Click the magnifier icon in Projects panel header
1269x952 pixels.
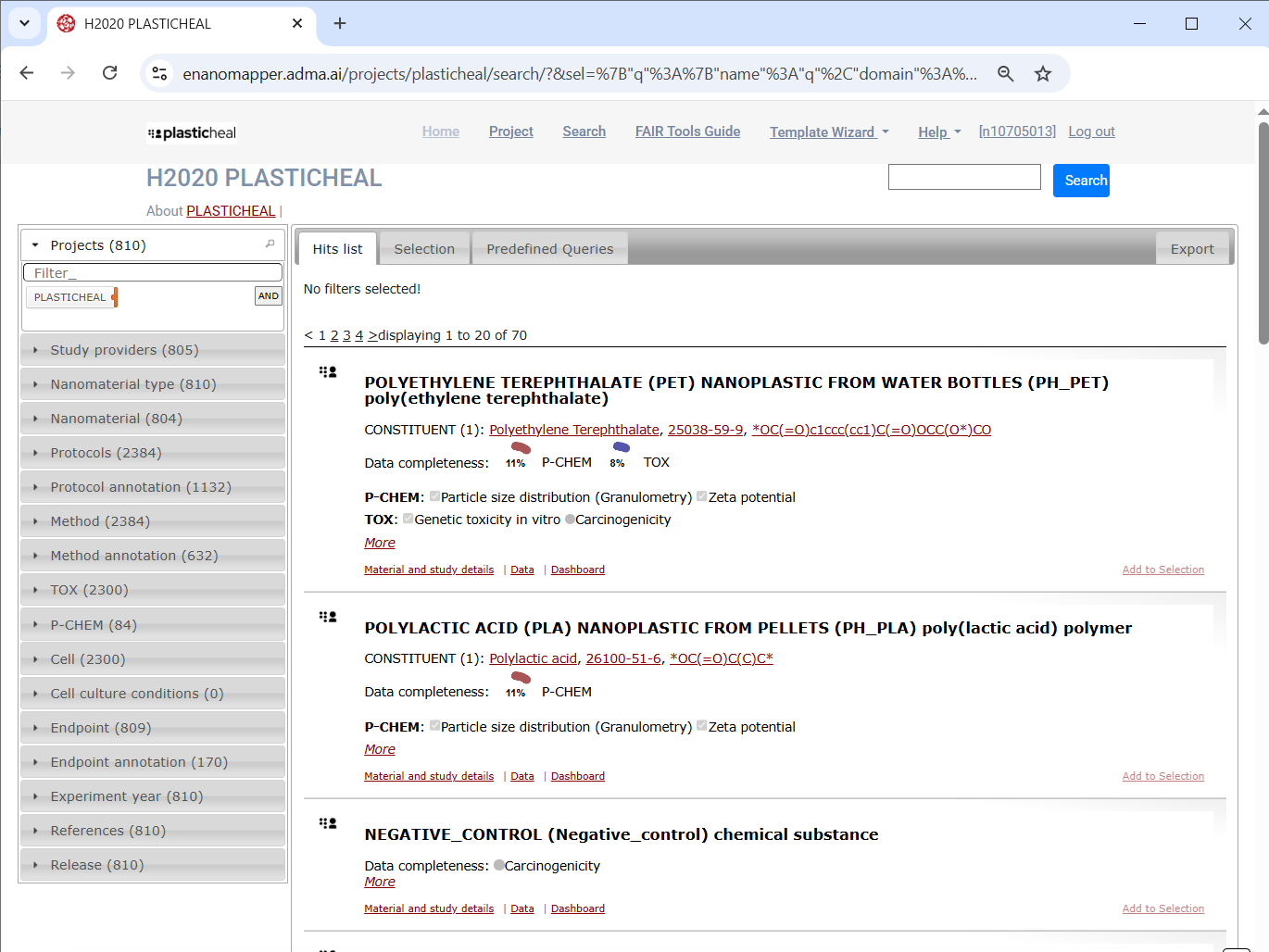[x=270, y=244]
